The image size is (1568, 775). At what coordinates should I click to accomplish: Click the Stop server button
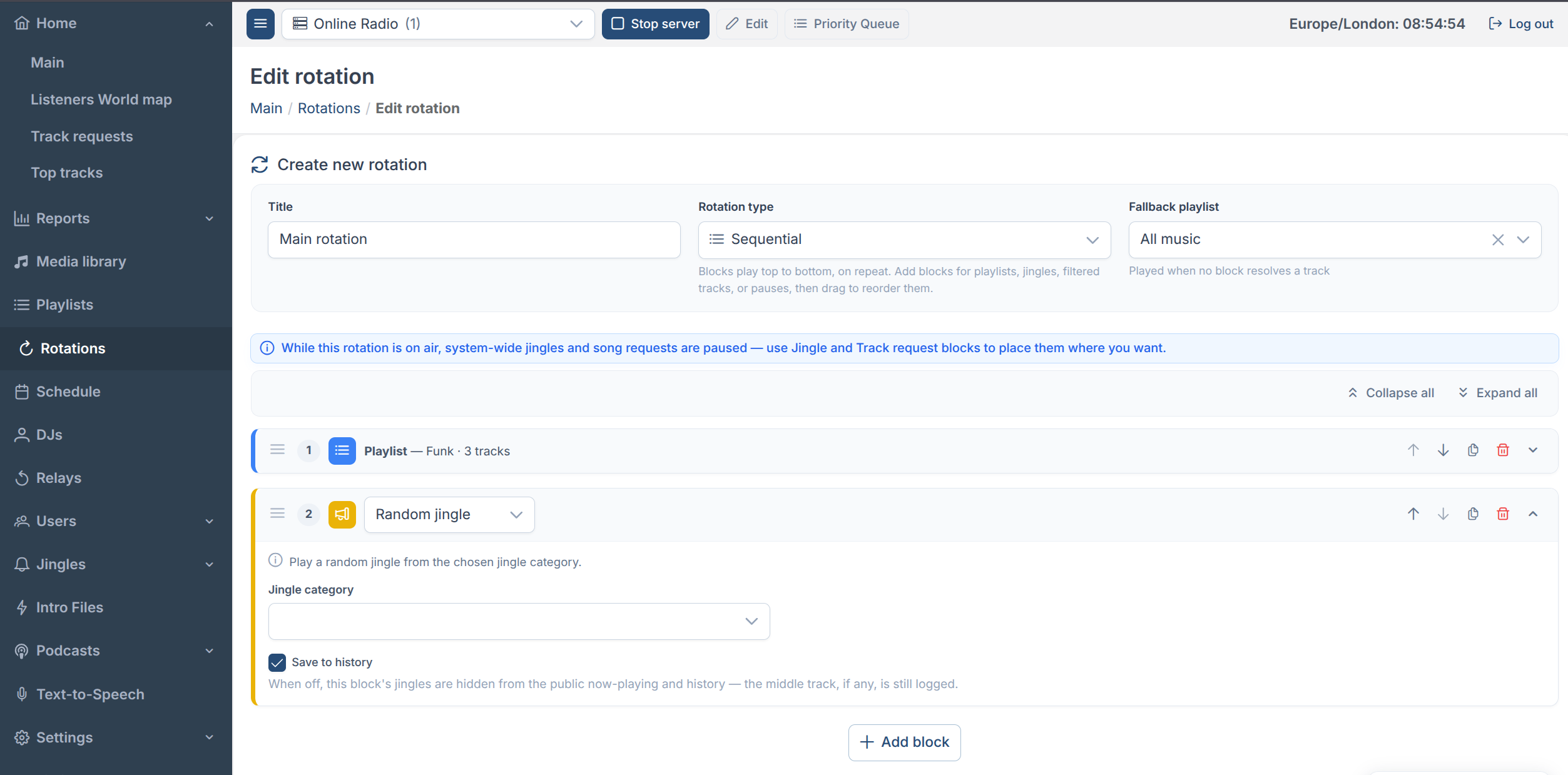pyautogui.click(x=655, y=24)
